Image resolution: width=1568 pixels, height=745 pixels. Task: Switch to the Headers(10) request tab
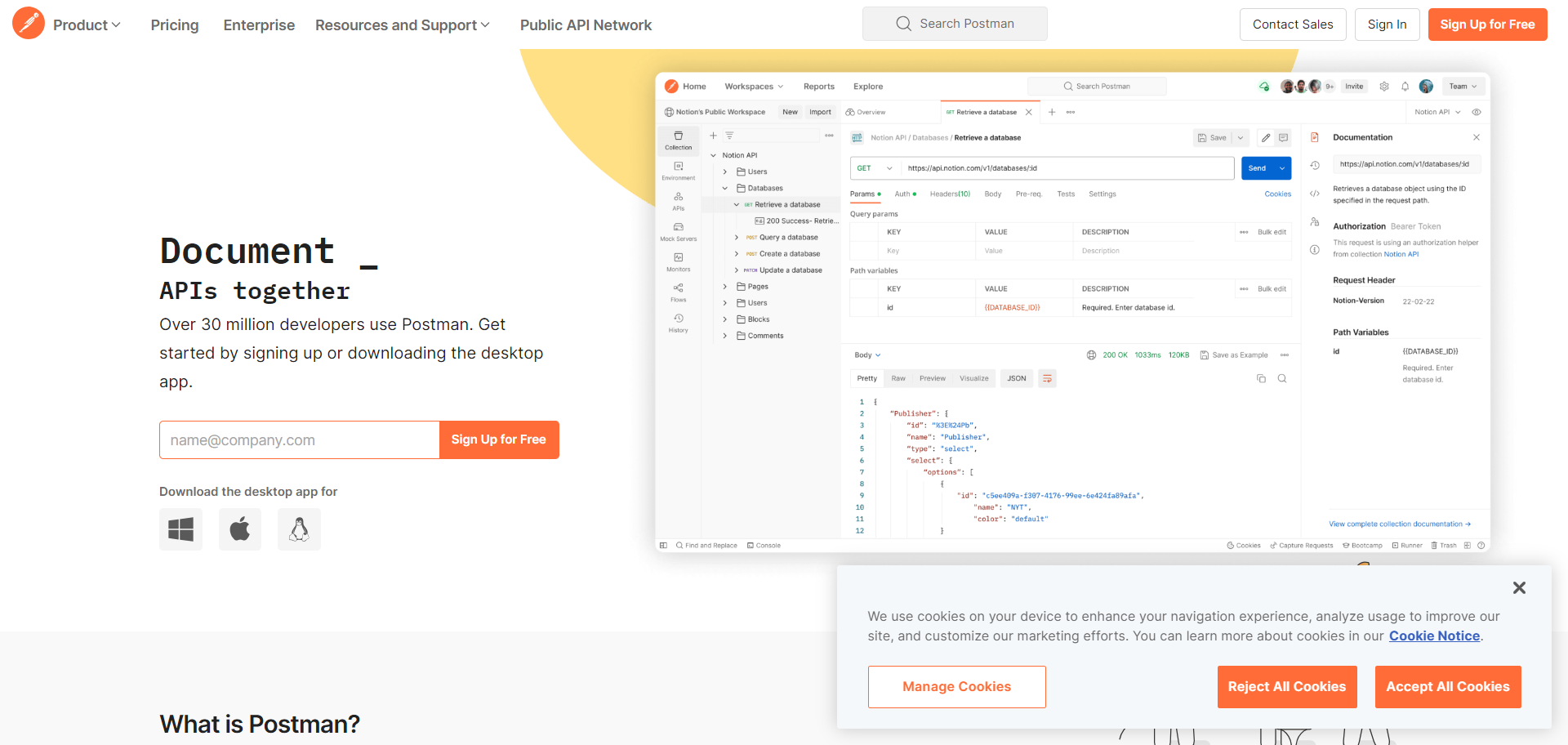[x=950, y=194]
